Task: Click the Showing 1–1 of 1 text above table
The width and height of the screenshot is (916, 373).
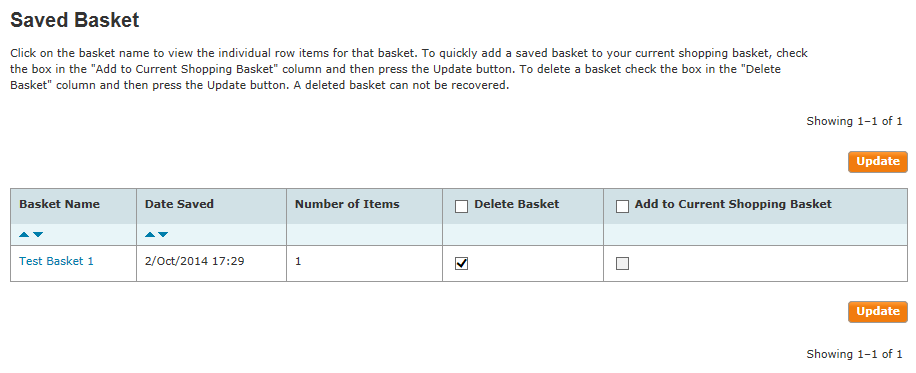Action: coord(855,122)
